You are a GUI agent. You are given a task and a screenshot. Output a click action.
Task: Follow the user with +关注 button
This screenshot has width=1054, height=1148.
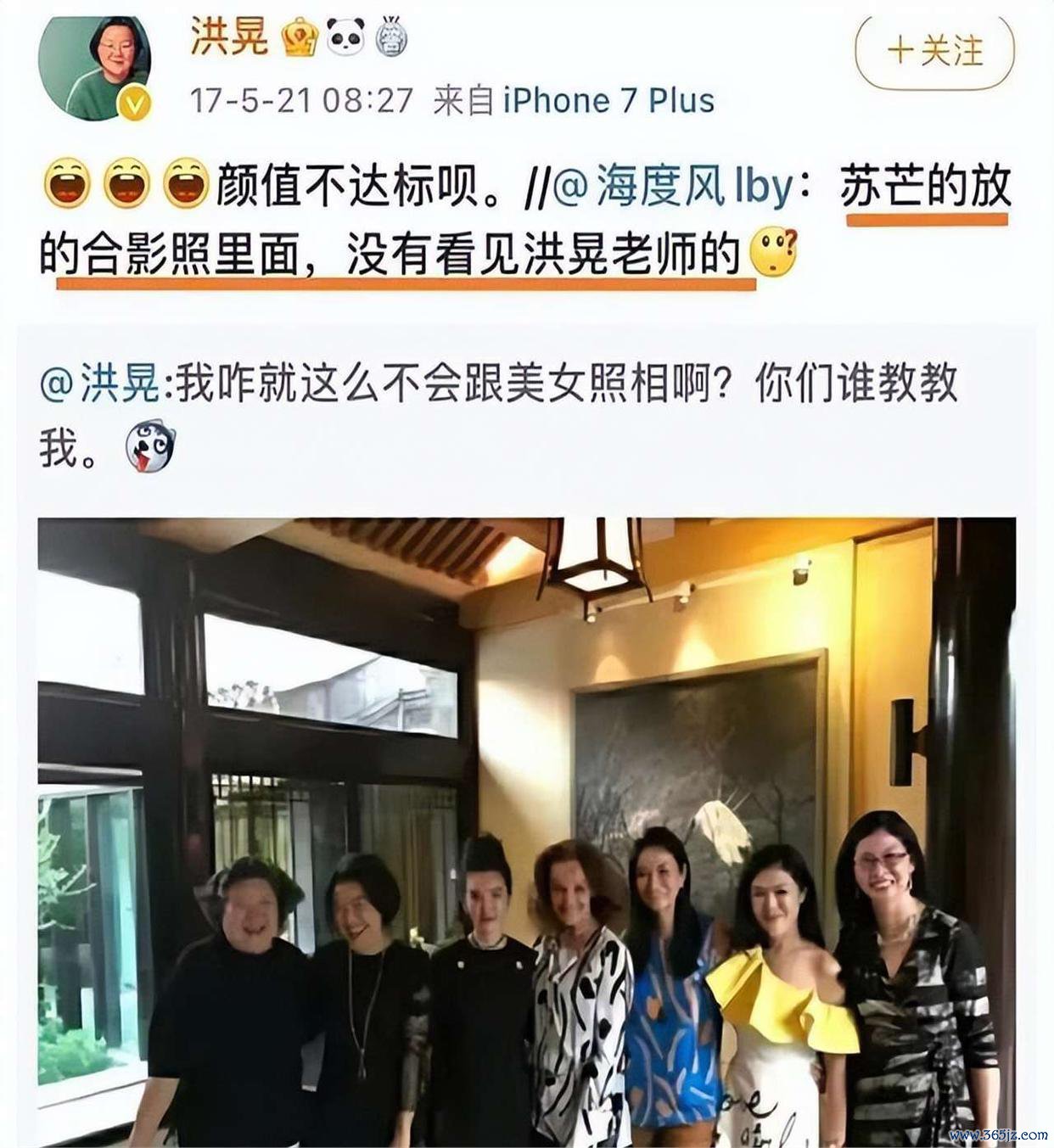[934, 53]
